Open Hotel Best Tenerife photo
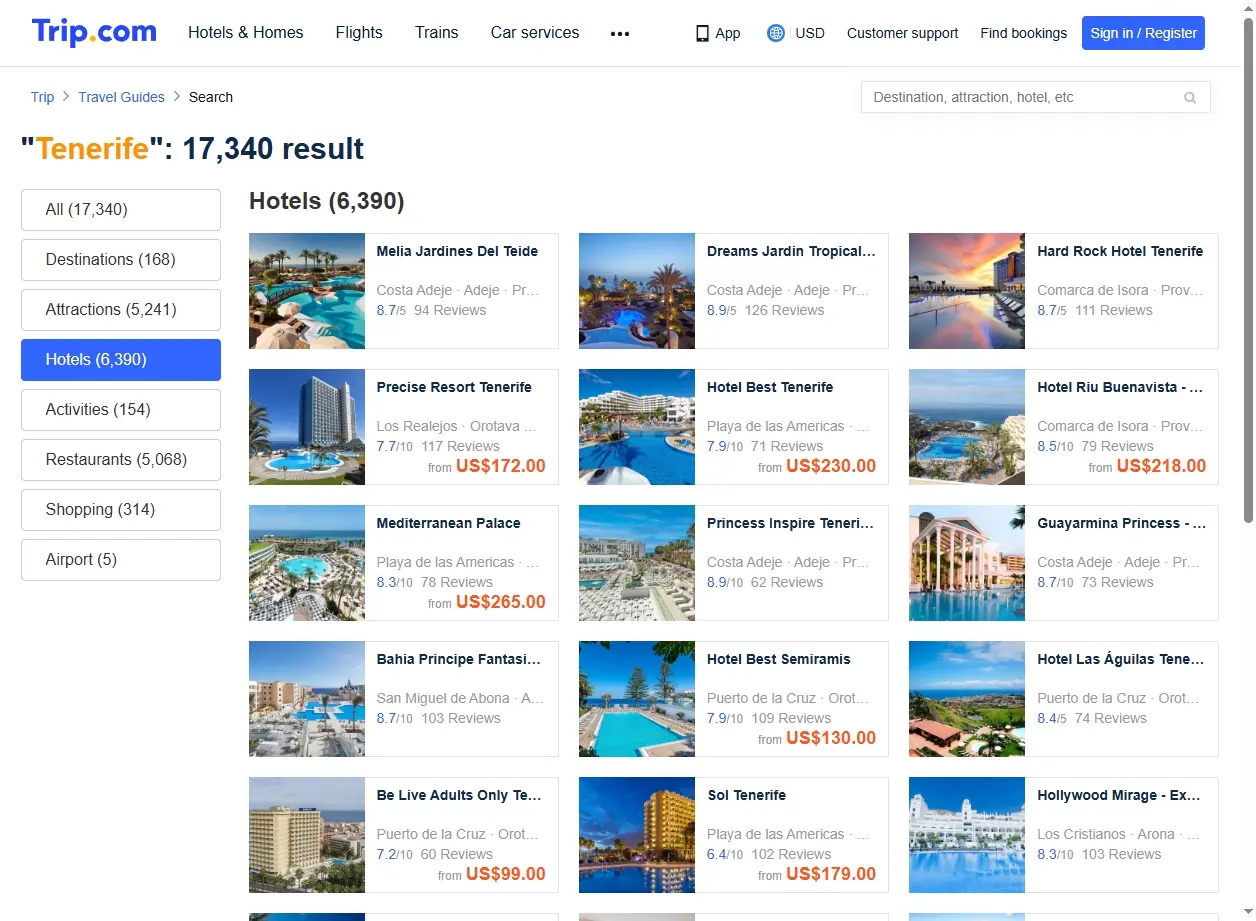The image size is (1256, 921). tap(637, 427)
